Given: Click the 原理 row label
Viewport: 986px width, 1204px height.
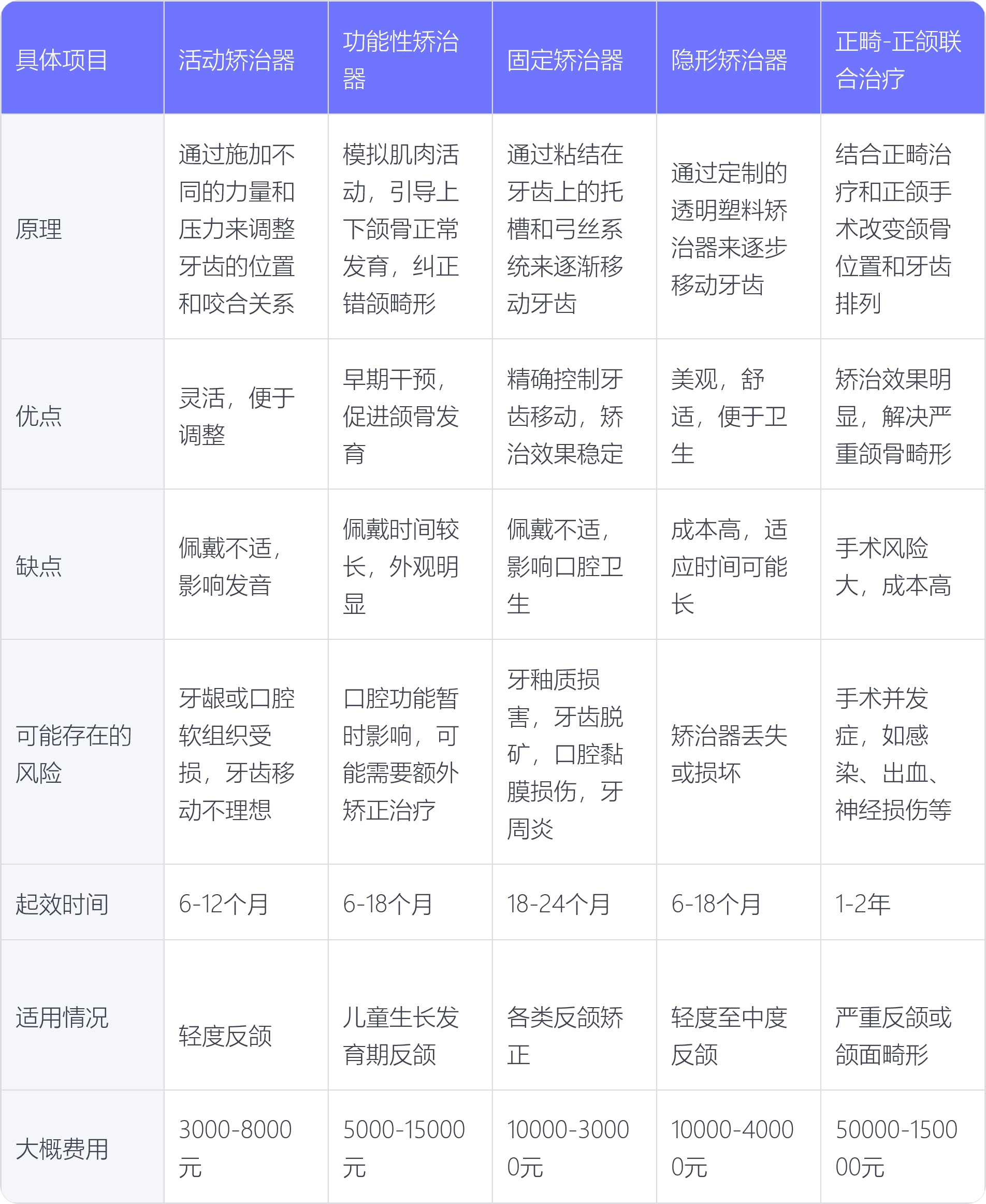Looking at the screenshot, I should (x=82, y=227).
